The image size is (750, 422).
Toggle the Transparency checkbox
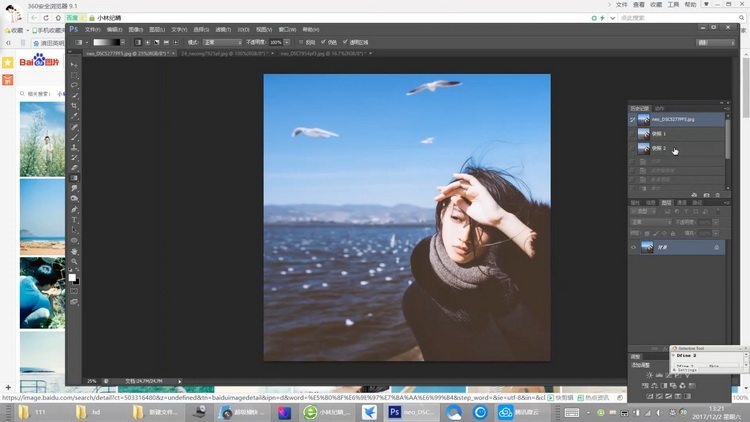(345, 42)
